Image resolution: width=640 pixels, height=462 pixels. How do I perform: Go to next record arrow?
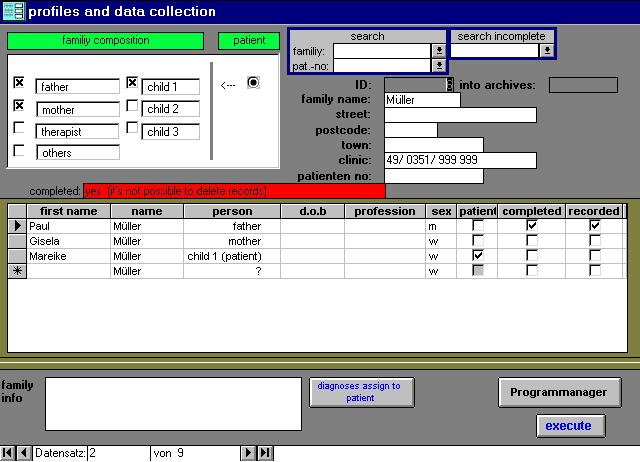click(x=248, y=453)
